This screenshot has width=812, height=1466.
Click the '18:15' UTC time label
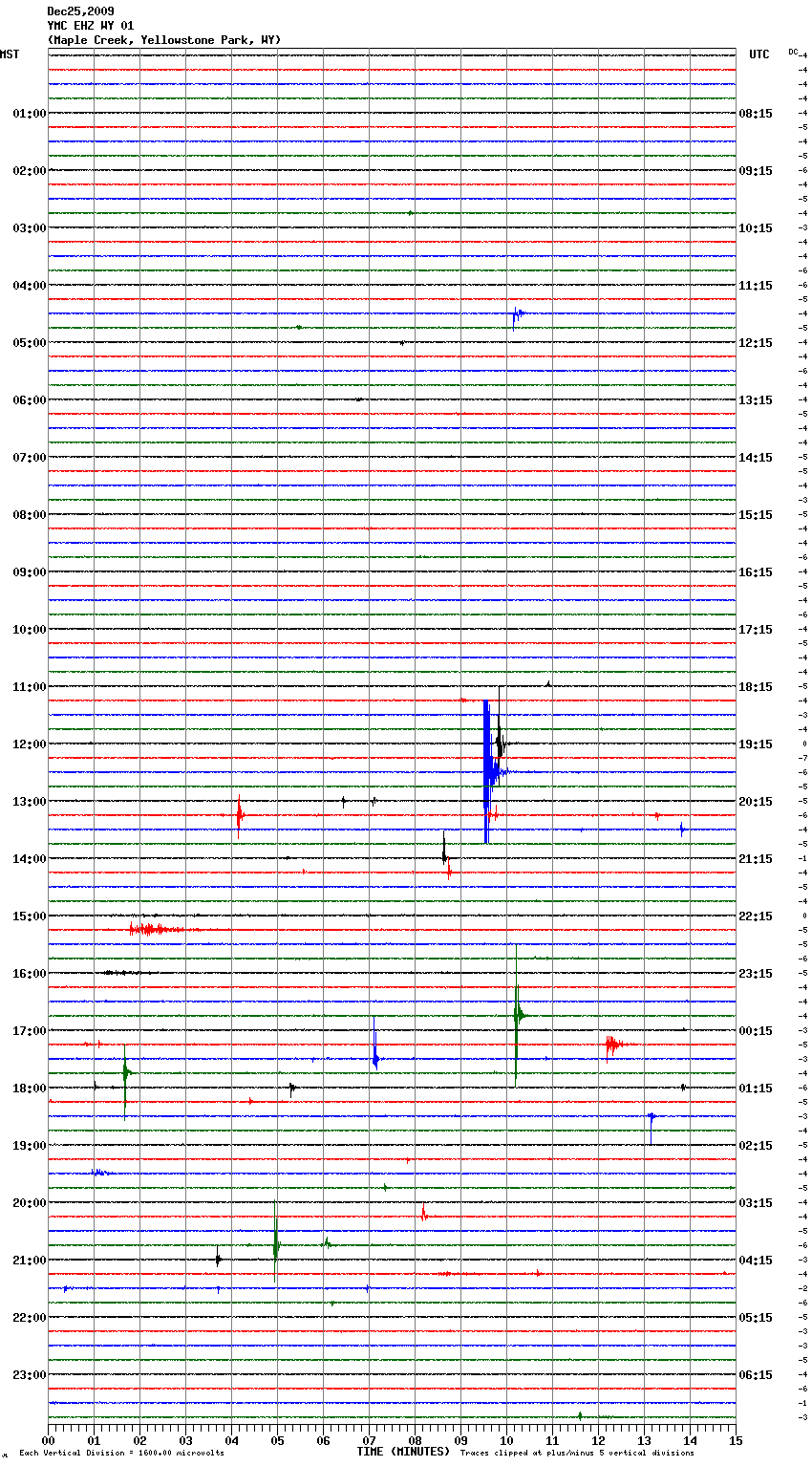756,687
